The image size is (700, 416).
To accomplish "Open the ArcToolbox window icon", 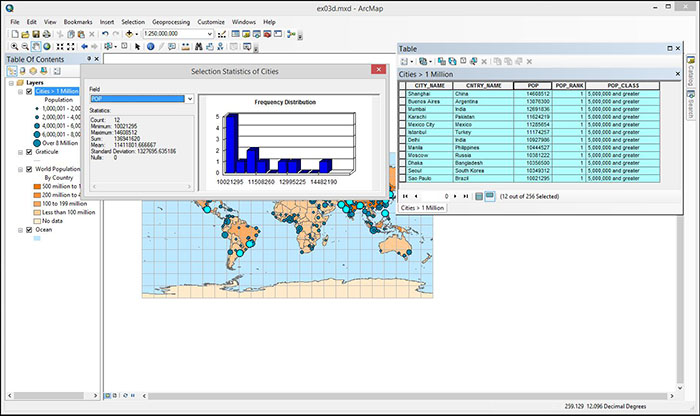I will click(x=267, y=34).
